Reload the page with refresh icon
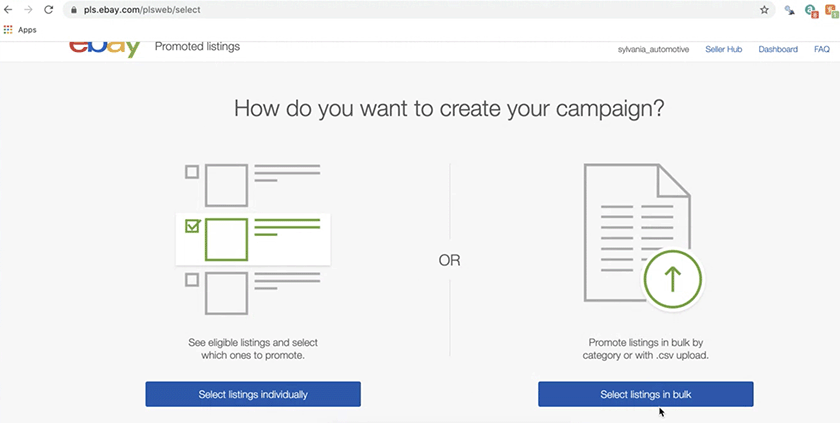The image size is (840, 423). point(48,10)
